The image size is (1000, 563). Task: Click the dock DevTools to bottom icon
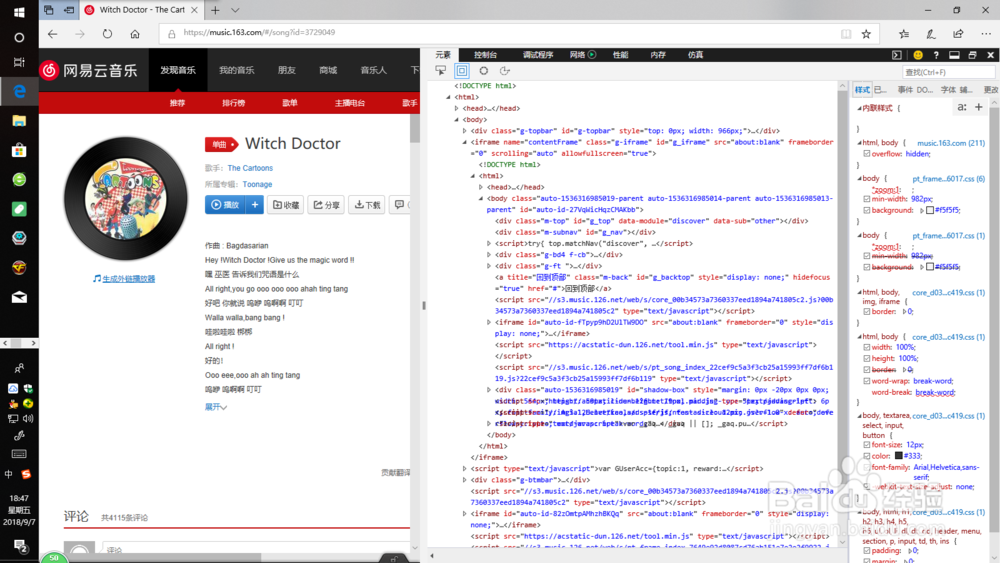click(954, 55)
